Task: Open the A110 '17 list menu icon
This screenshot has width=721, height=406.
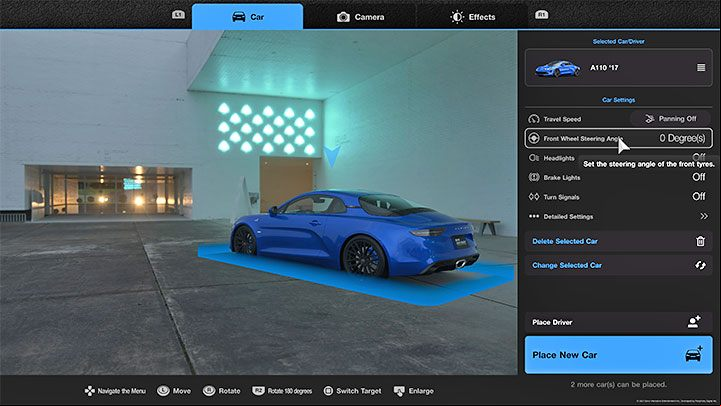Action: click(x=701, y=68)
